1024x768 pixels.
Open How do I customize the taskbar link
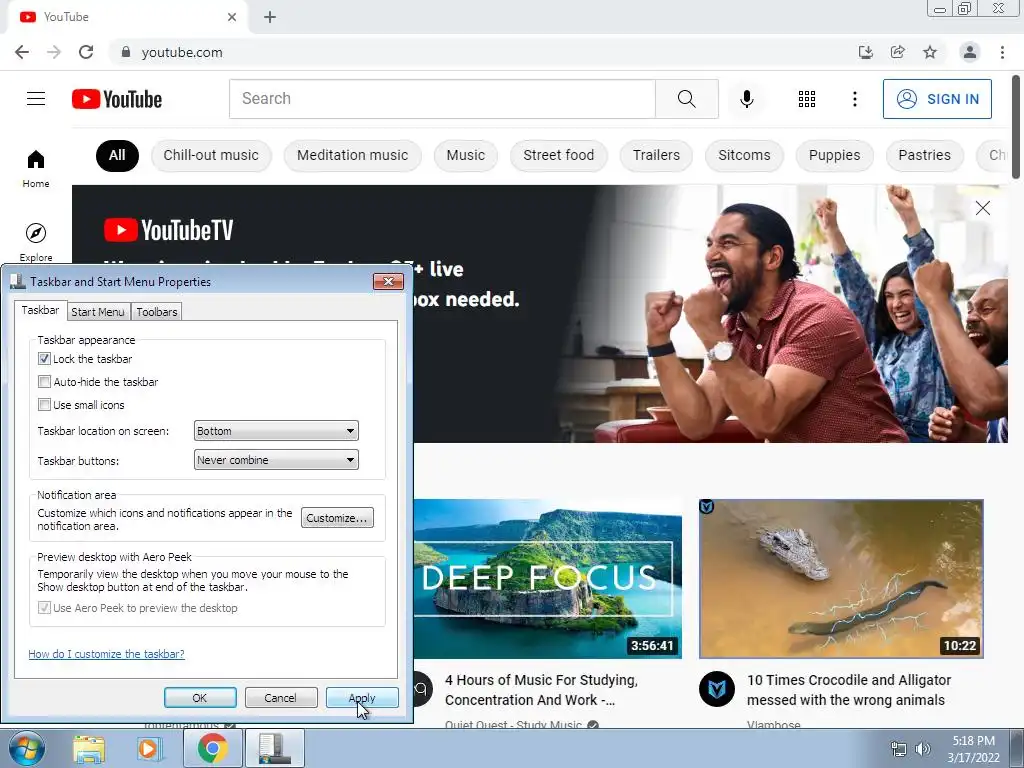pyautogui.click(x=106, y=654)
